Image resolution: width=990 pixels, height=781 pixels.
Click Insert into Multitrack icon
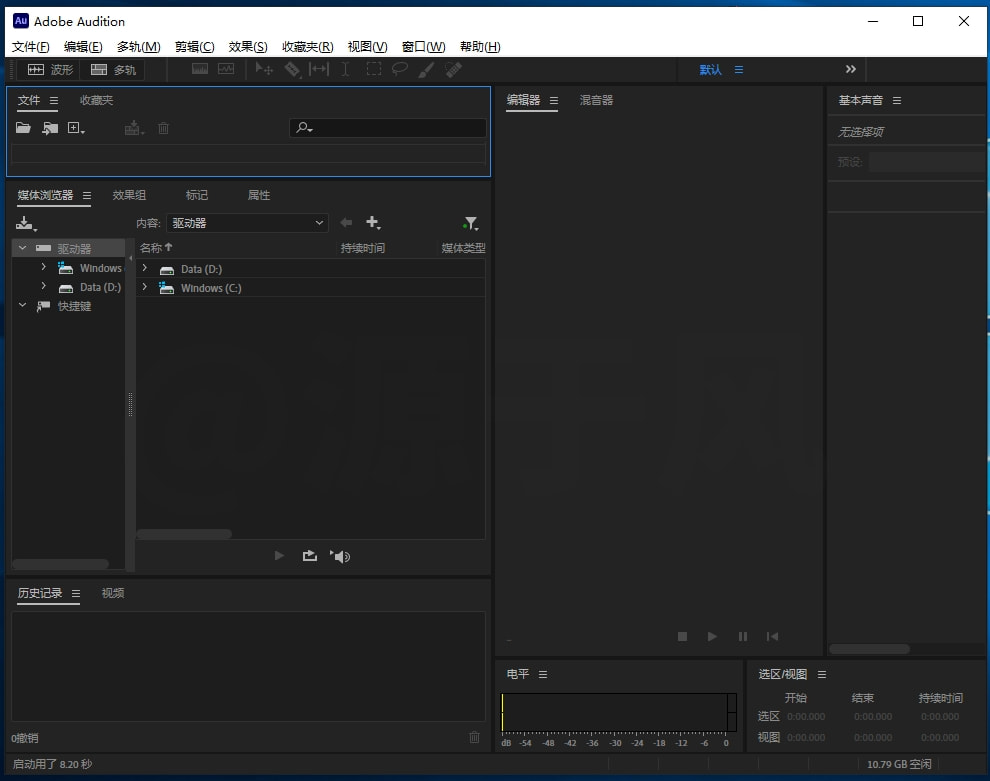point(134,128)
